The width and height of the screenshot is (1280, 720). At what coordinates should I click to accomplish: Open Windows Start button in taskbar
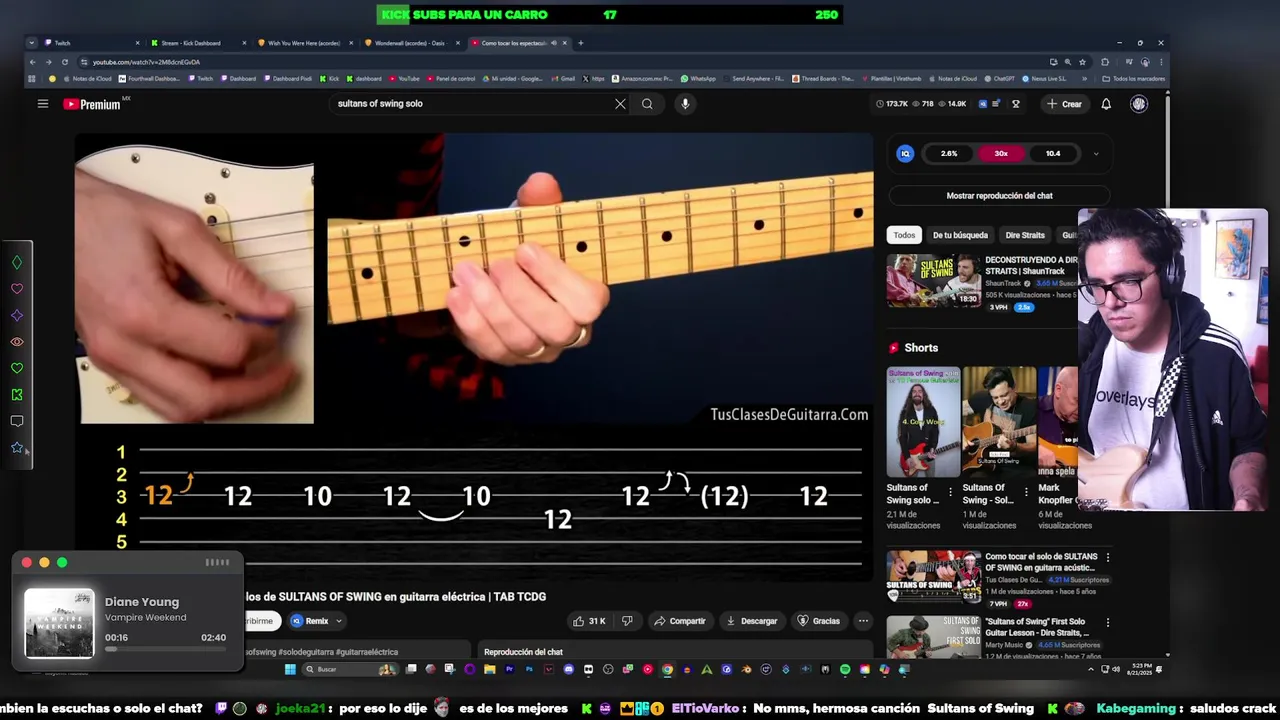click(290, 669)
